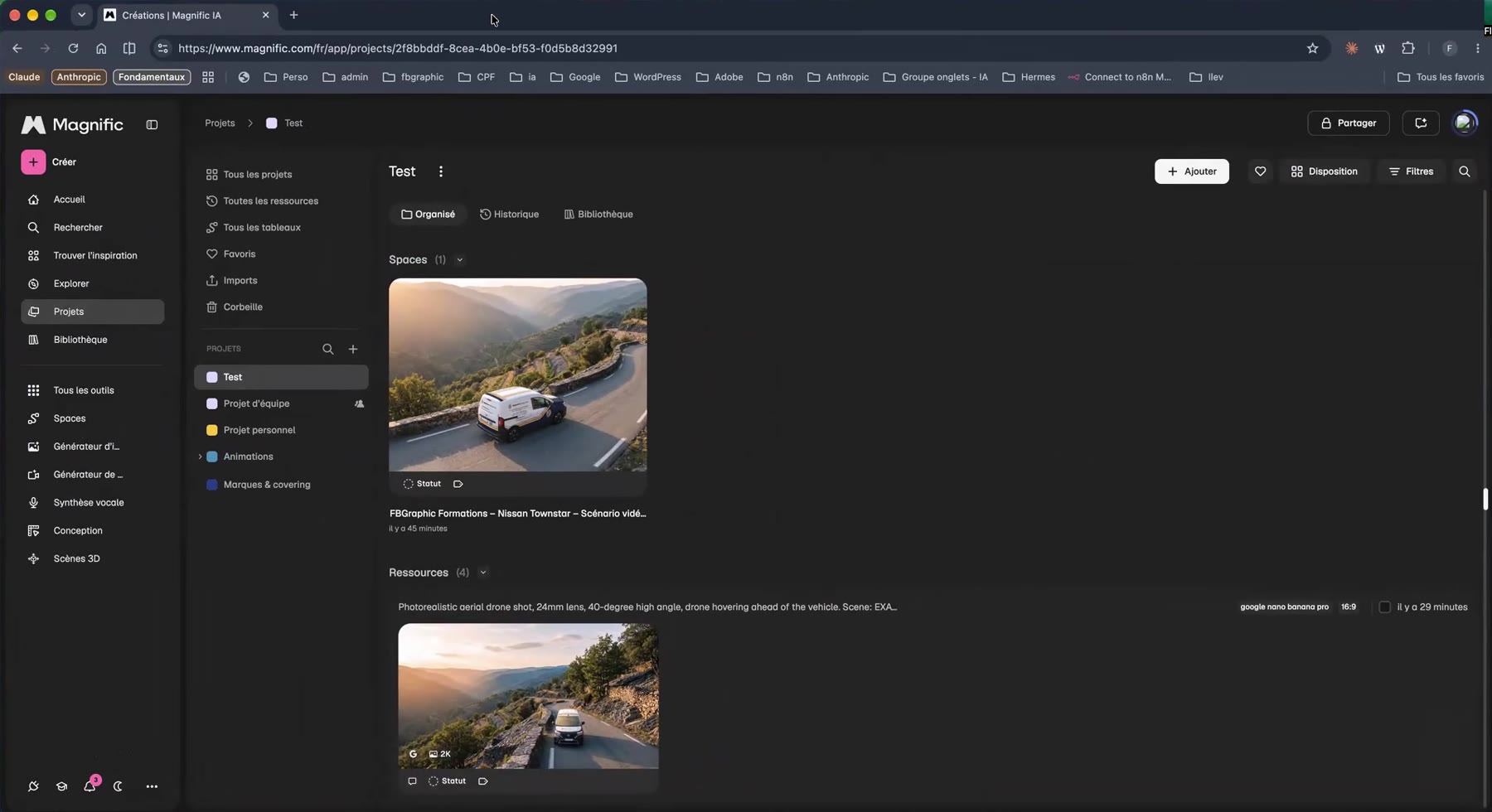The height and width of the screenshot is (812, 1492).
Task: Expand the Animations project tree arrow
Action: click(x=200, y=457)
